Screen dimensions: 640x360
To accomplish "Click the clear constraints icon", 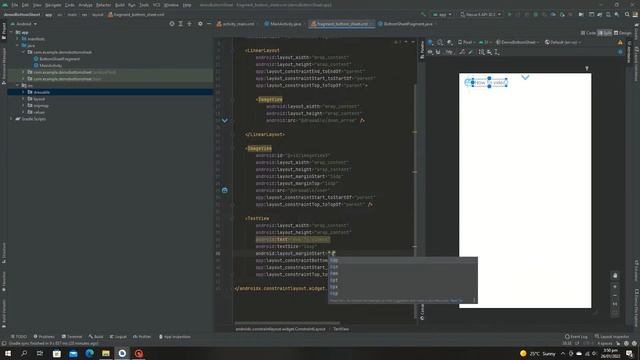I will (x=462, y=52).
